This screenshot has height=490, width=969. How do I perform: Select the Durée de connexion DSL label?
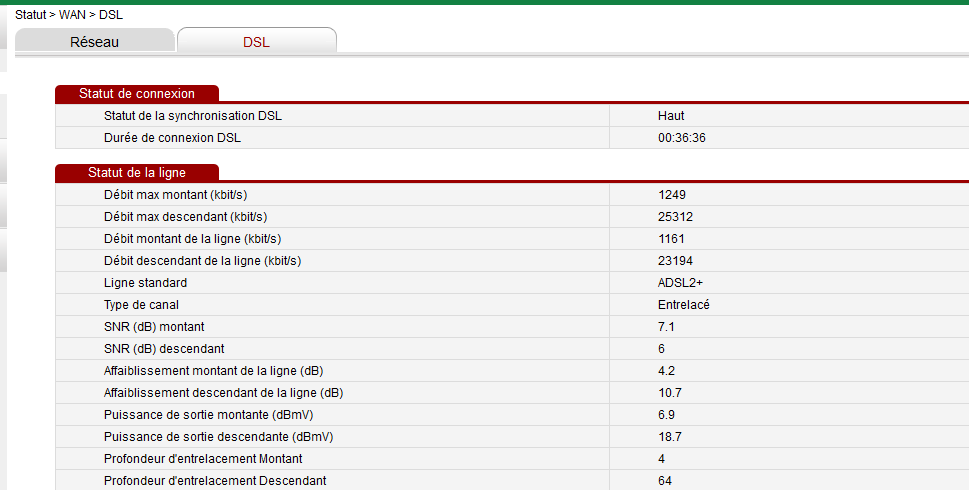172,137
